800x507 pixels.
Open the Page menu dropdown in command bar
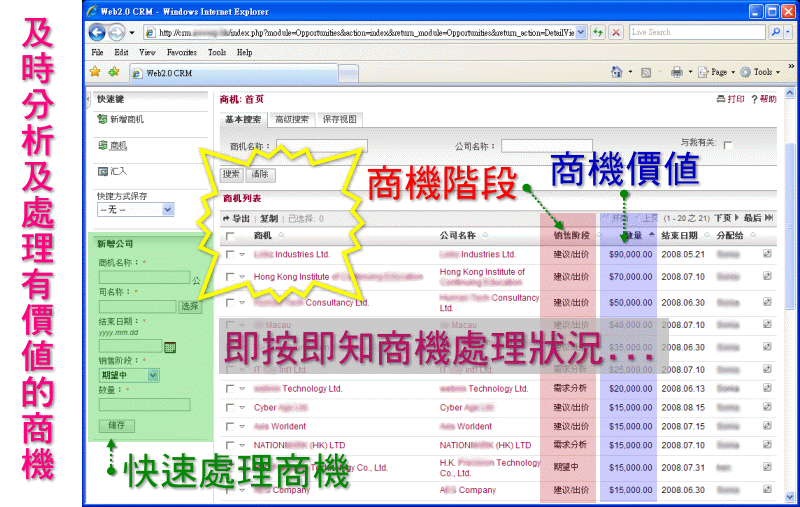[717, 72]
